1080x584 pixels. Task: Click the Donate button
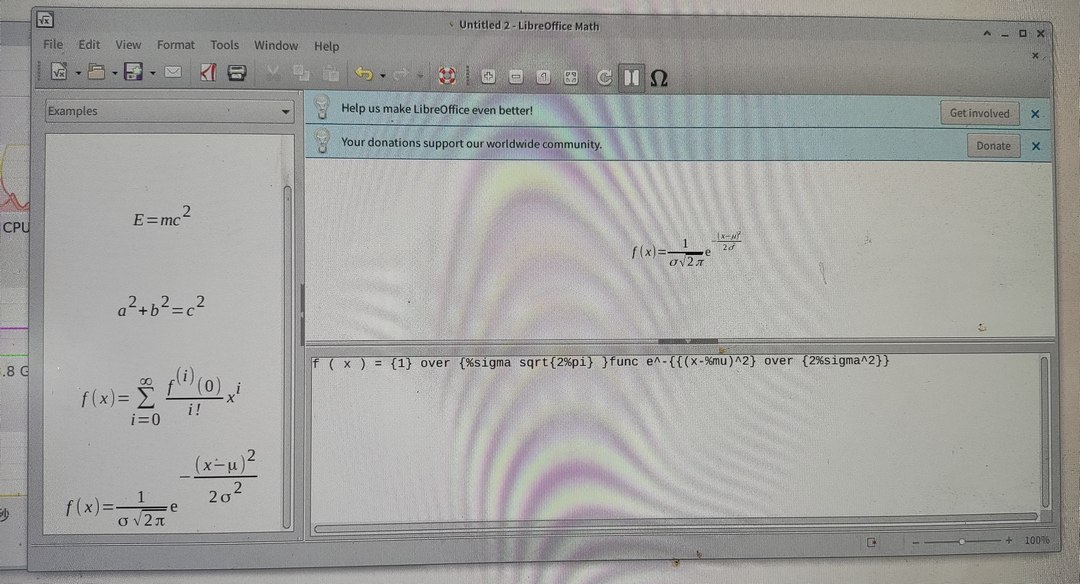pos(992,146)
